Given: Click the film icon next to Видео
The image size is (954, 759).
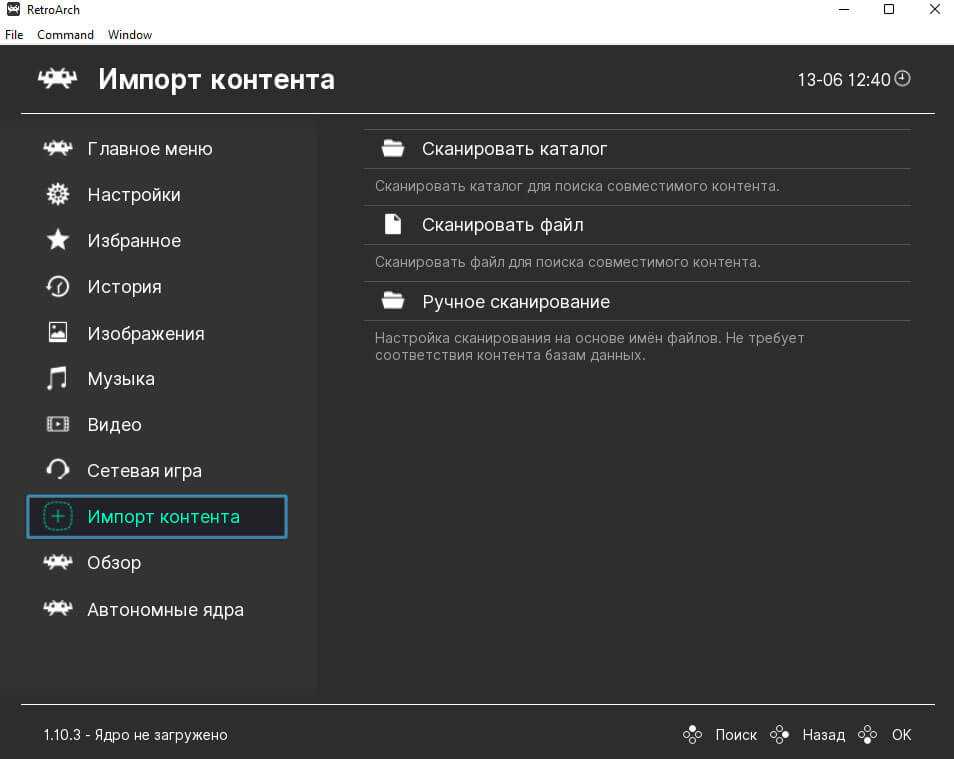Looking at the screenshot, I should click(x=58, y=425).
